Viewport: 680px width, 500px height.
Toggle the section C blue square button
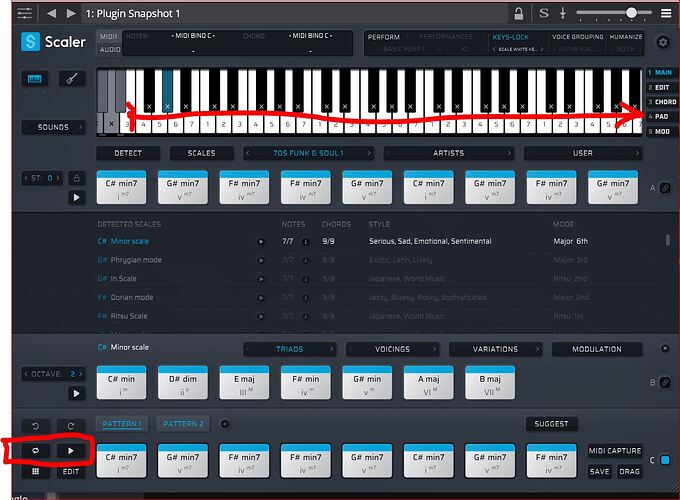click(665, 460)
